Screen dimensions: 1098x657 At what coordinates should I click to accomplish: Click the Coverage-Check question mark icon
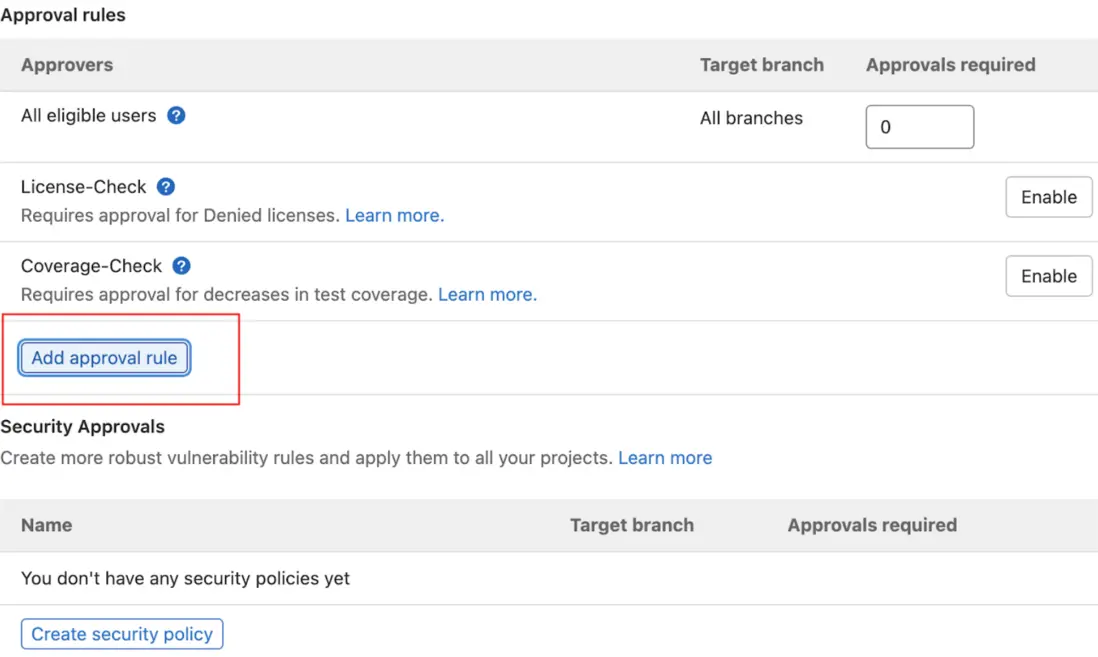point(181,266)
